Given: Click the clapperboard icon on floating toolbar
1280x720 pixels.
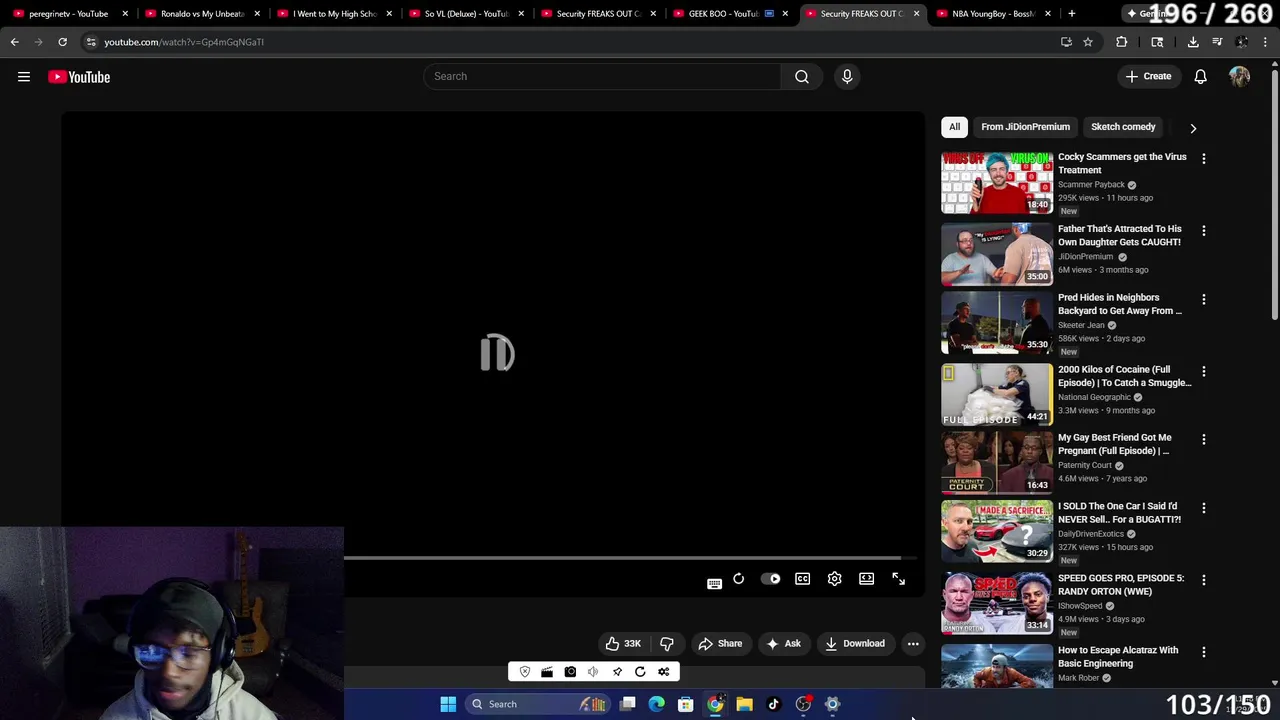Looking at the screenshot, I should (547, 672).
